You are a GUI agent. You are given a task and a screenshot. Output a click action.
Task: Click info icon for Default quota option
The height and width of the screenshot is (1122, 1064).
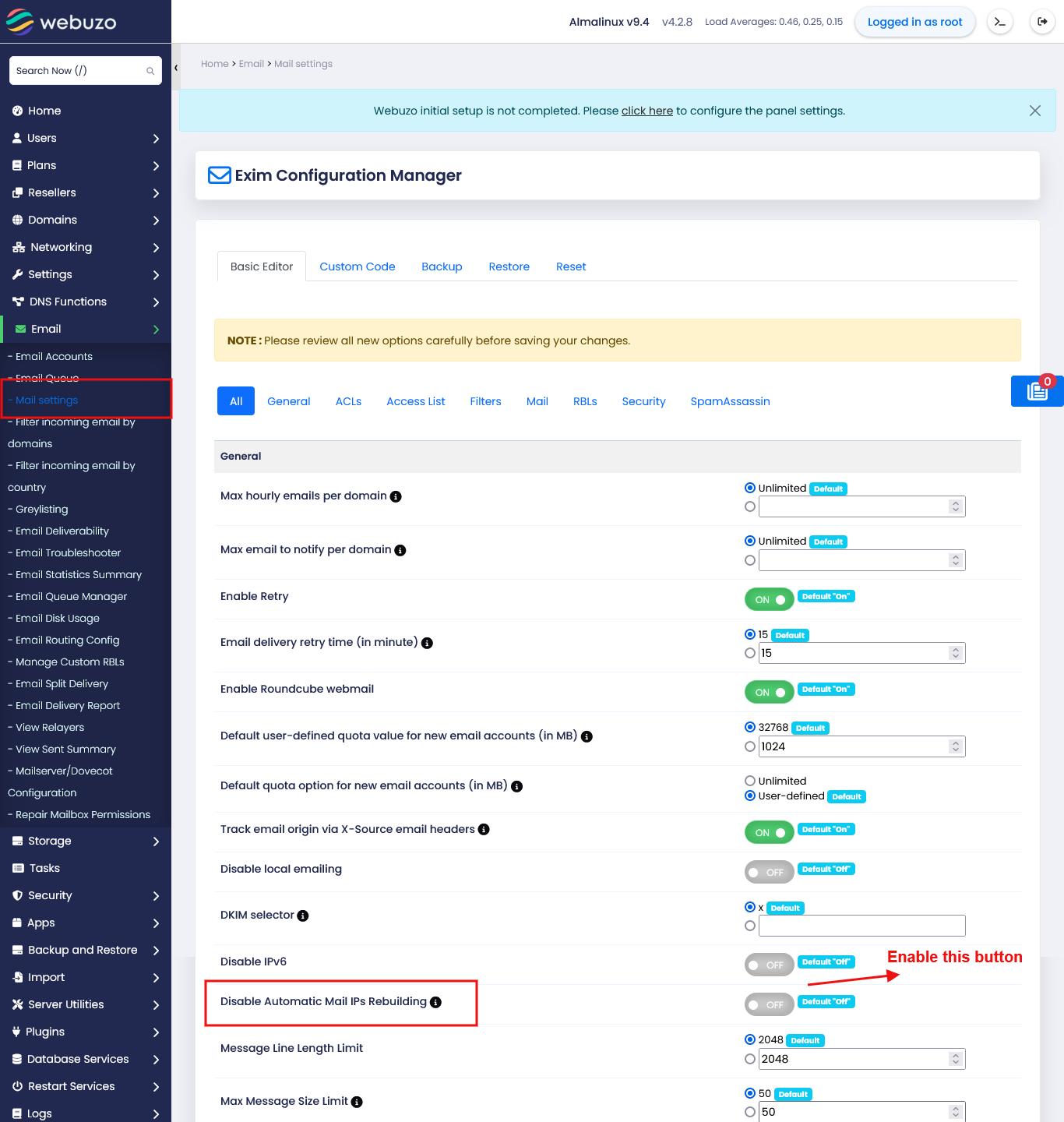516,786
